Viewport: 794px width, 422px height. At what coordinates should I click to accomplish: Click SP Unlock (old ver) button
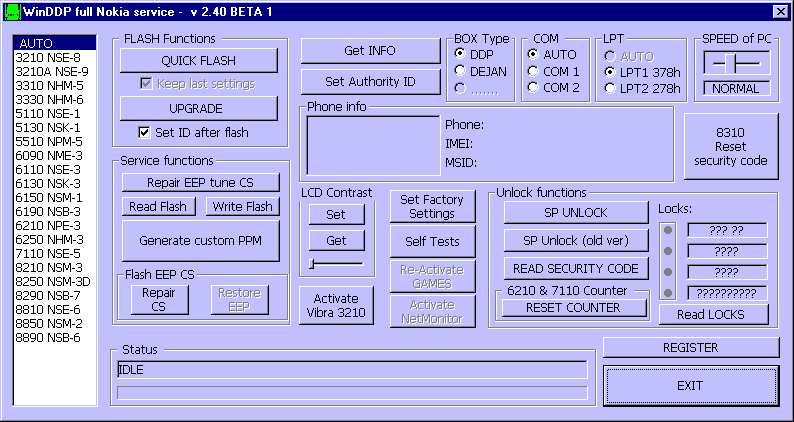(576, 241)
